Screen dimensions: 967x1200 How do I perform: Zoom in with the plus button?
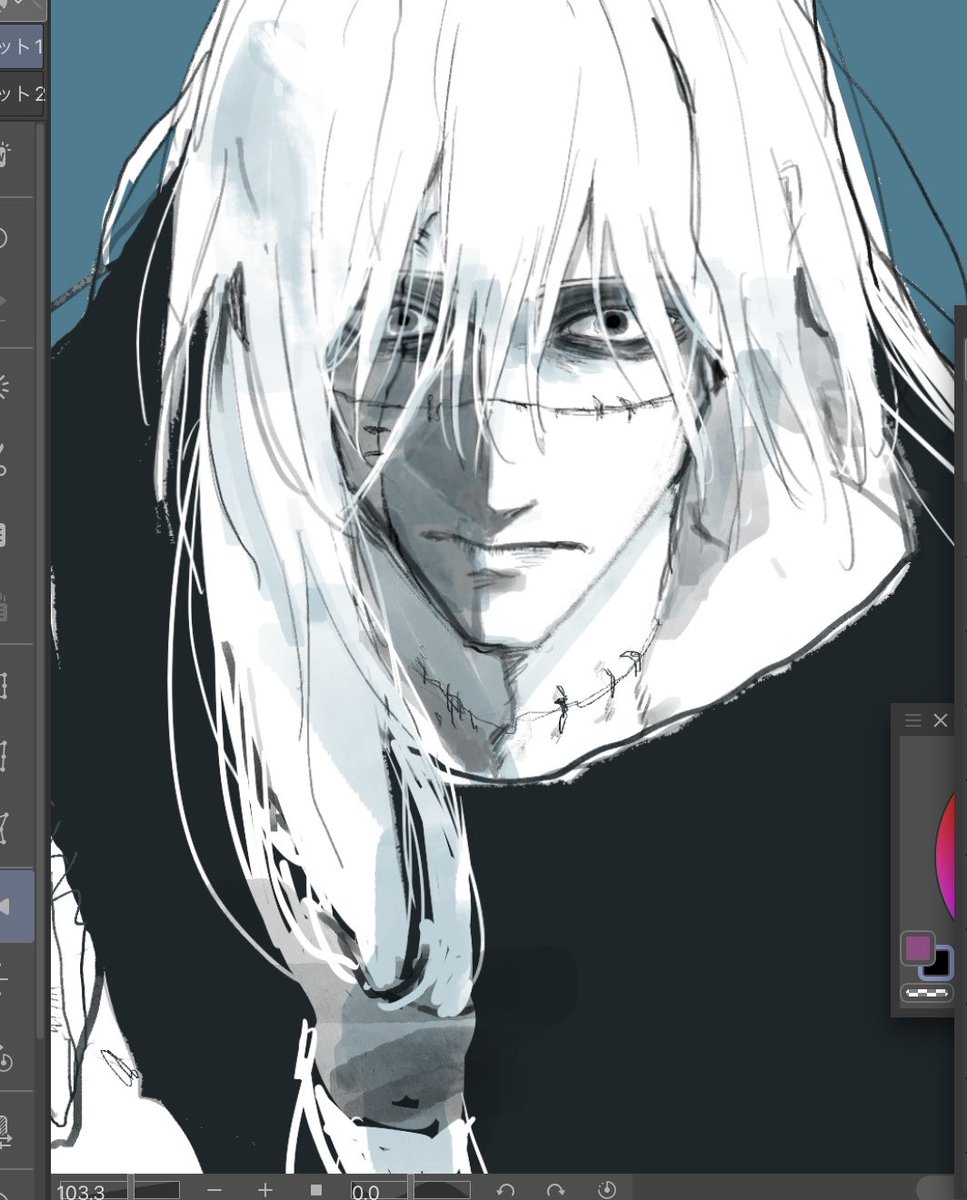pos(265,1190)
